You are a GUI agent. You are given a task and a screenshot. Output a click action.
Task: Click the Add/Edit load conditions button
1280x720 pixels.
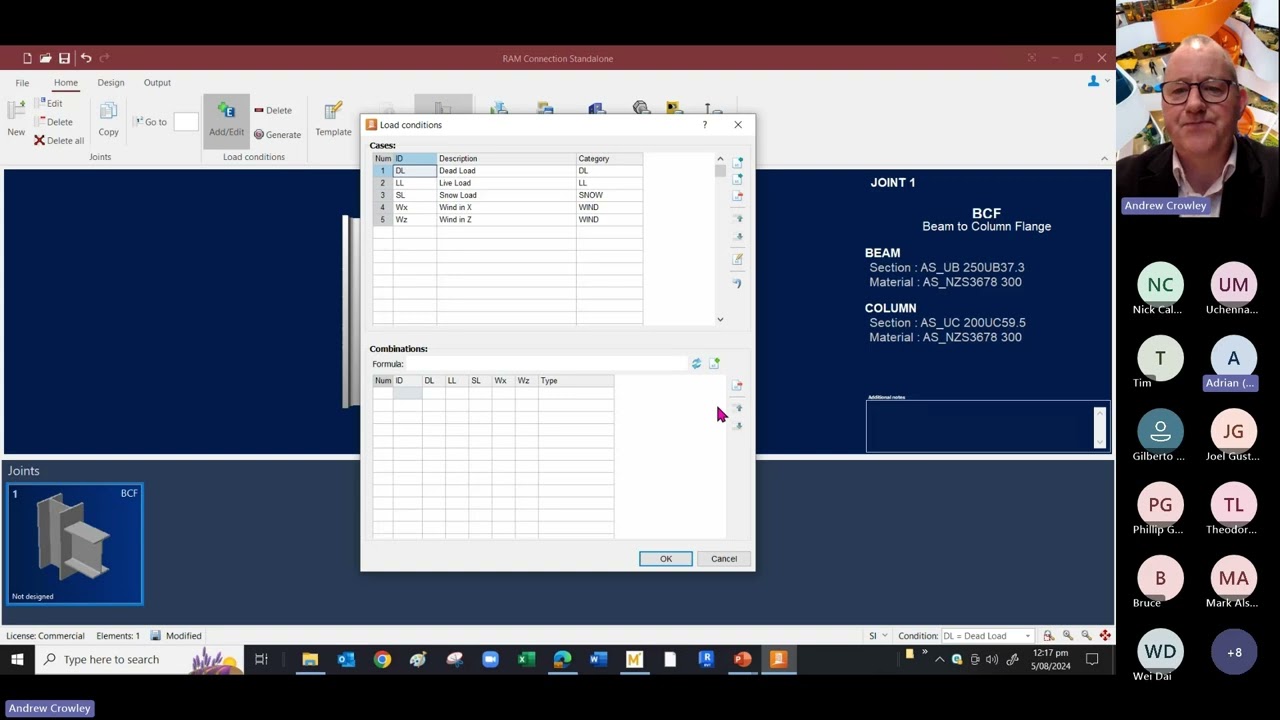[226, 120]
